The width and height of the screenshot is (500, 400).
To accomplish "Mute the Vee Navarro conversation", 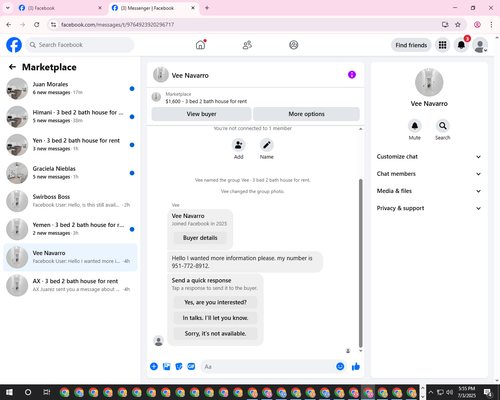I will pyautogui.click(x=415, y=126).
